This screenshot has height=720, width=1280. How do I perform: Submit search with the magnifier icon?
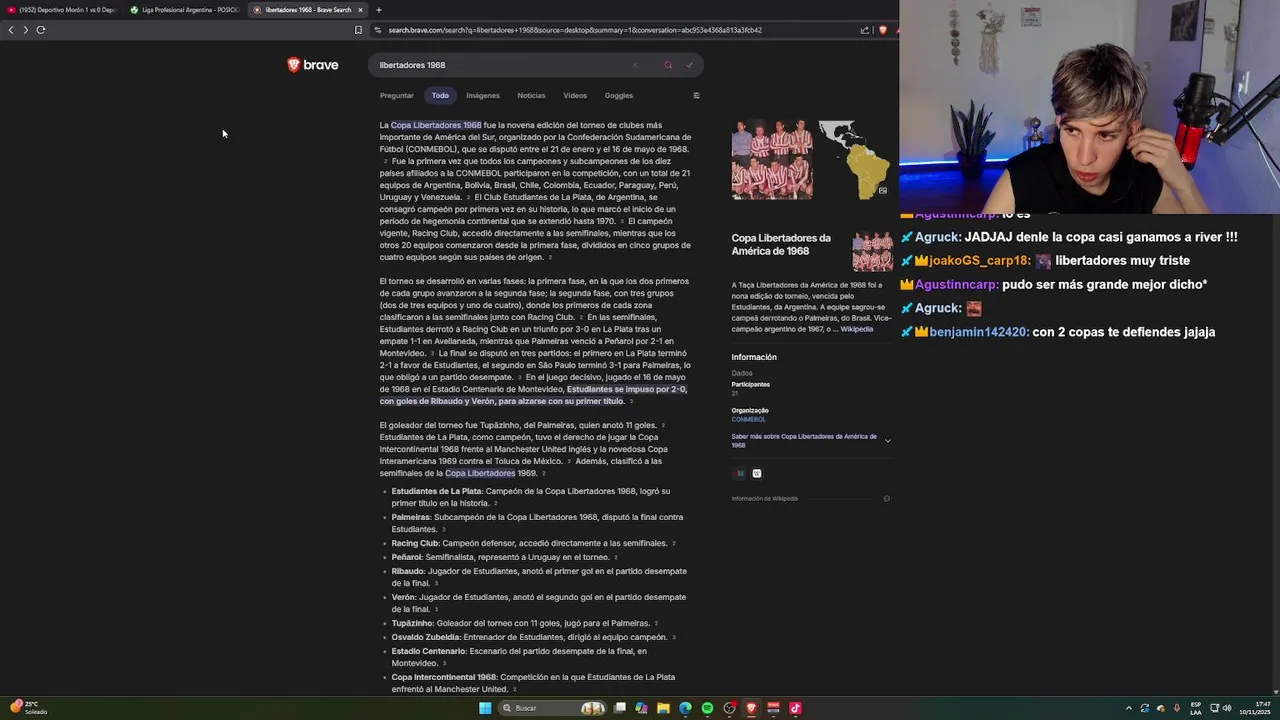(668, 65)
